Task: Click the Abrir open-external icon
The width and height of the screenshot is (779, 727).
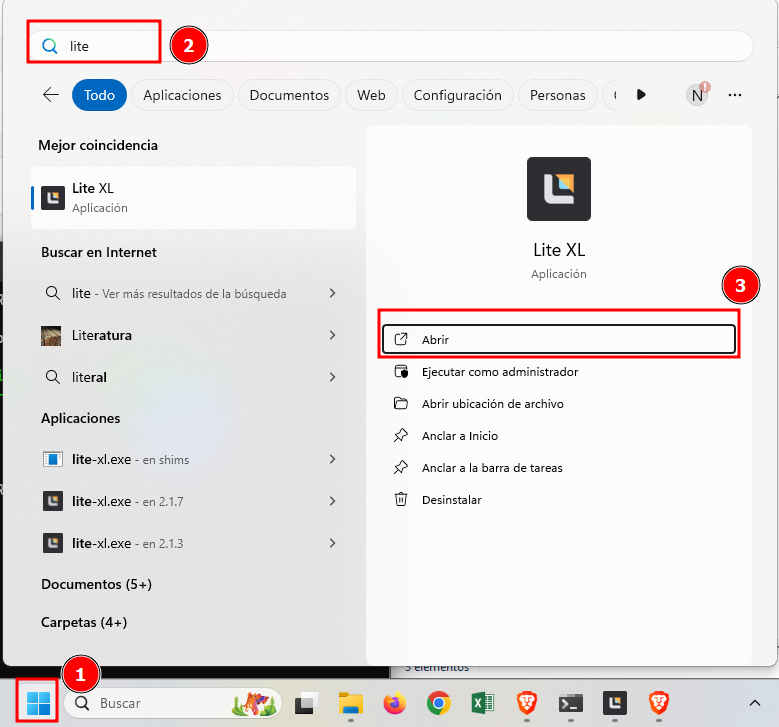Action: 401,339
